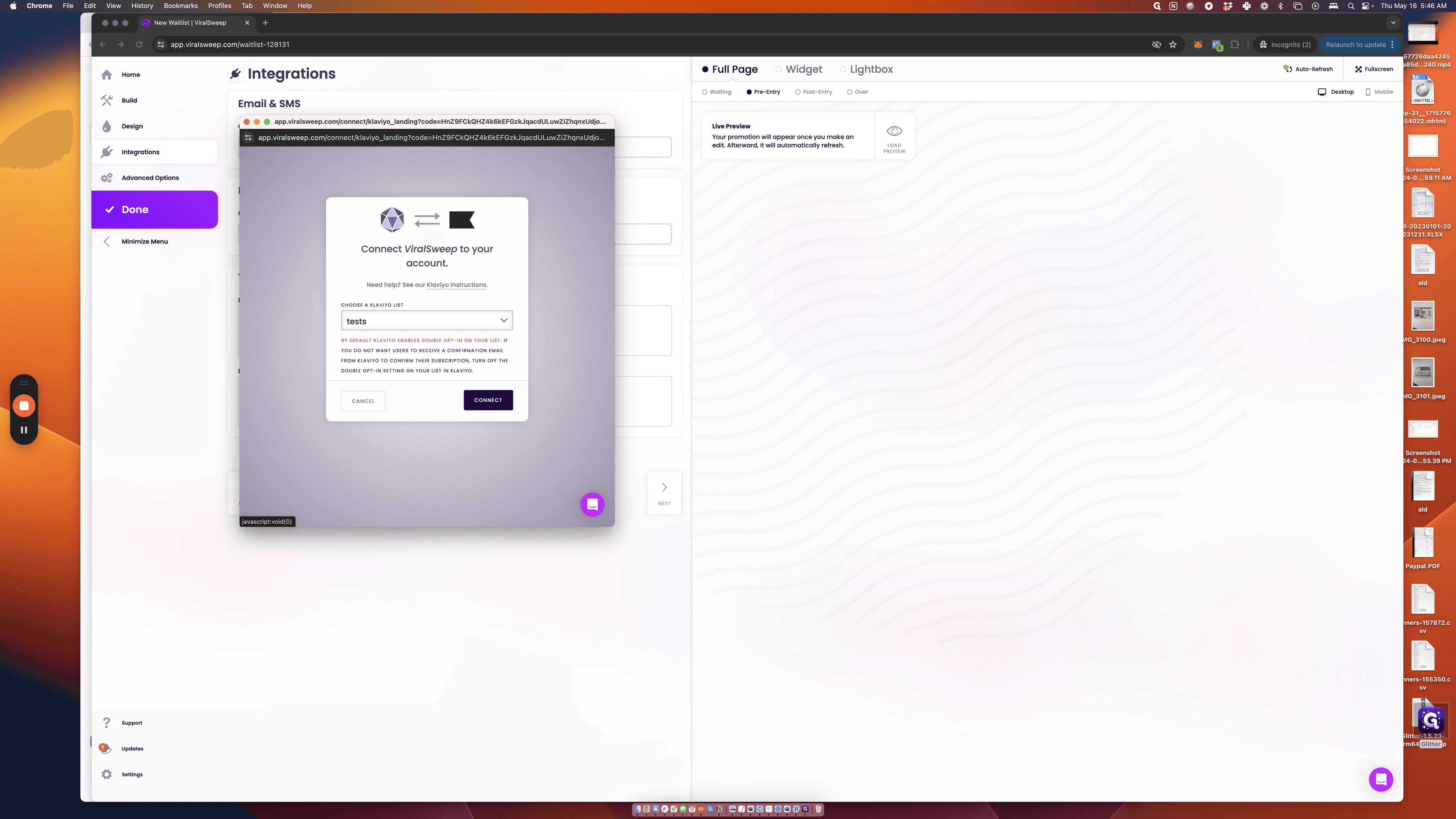Go to the Next step arrow
Screen dimensions: 1456x819
click(x=664, y=493)
